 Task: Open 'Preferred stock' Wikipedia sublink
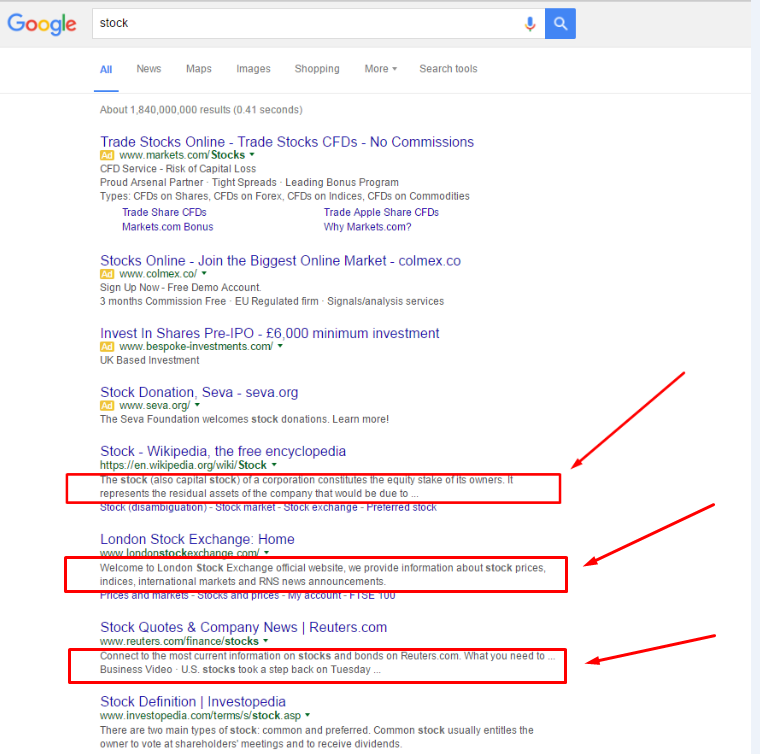tap(401, 507)
